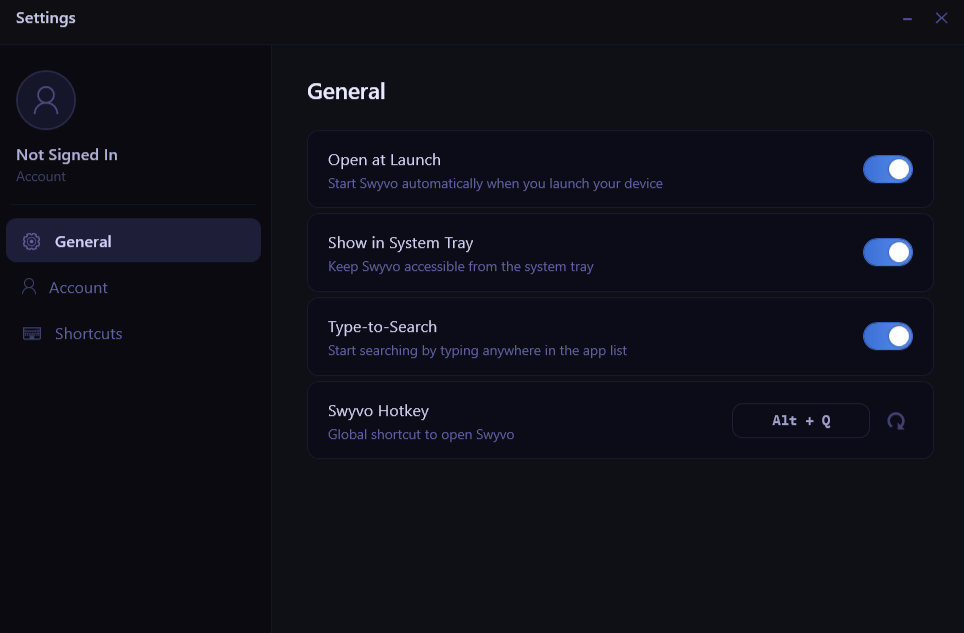The image size is (964, 633).
Task: Click the Show in System Tray title
Action: tap(400, 243)
